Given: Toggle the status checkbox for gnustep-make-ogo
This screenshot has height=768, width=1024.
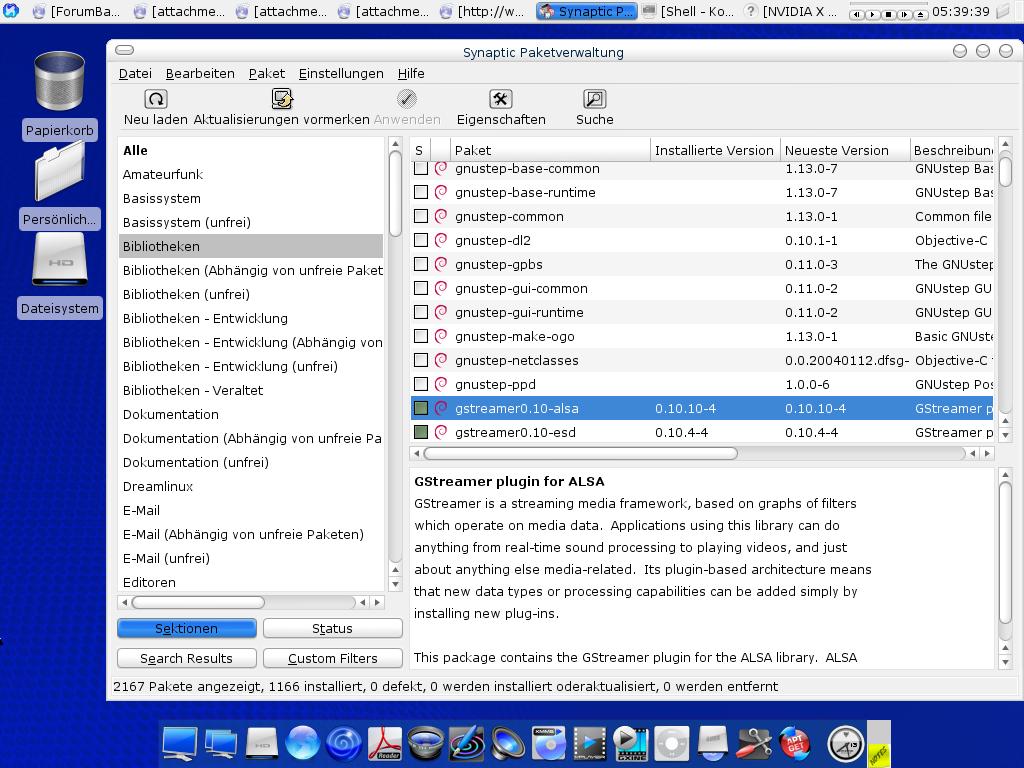Looking at the screenshot, I should pos(421,336).
